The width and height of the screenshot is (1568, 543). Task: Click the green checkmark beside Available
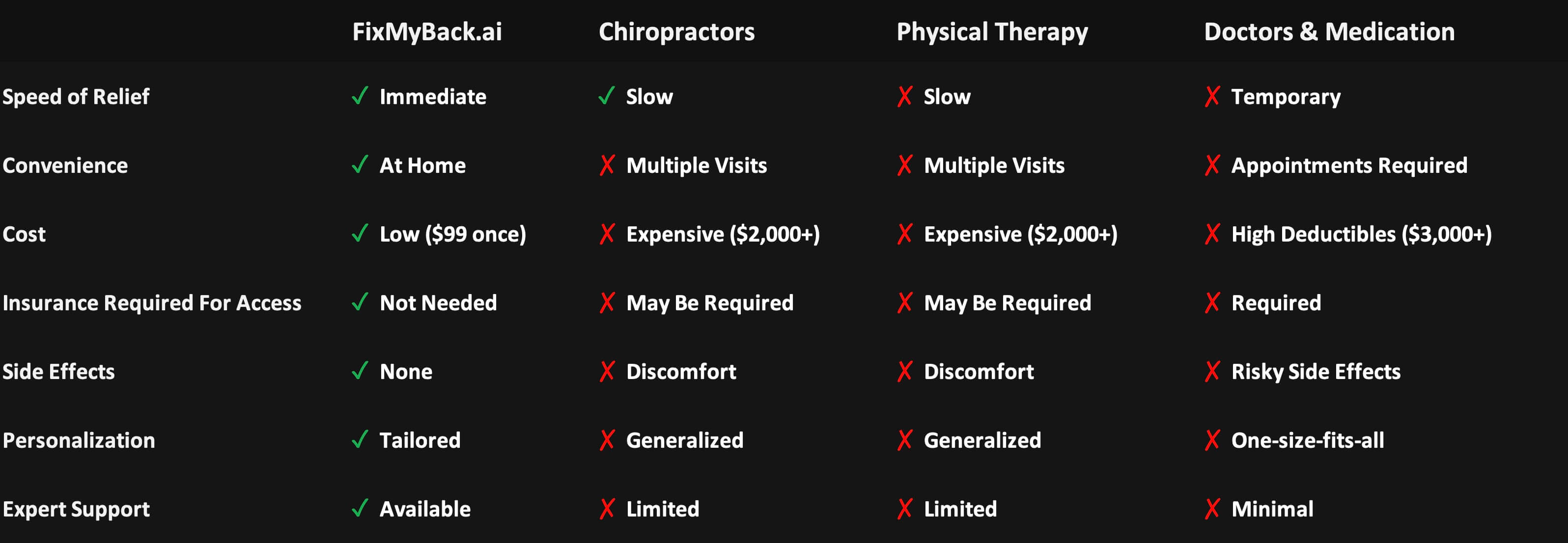coord(361,508)
